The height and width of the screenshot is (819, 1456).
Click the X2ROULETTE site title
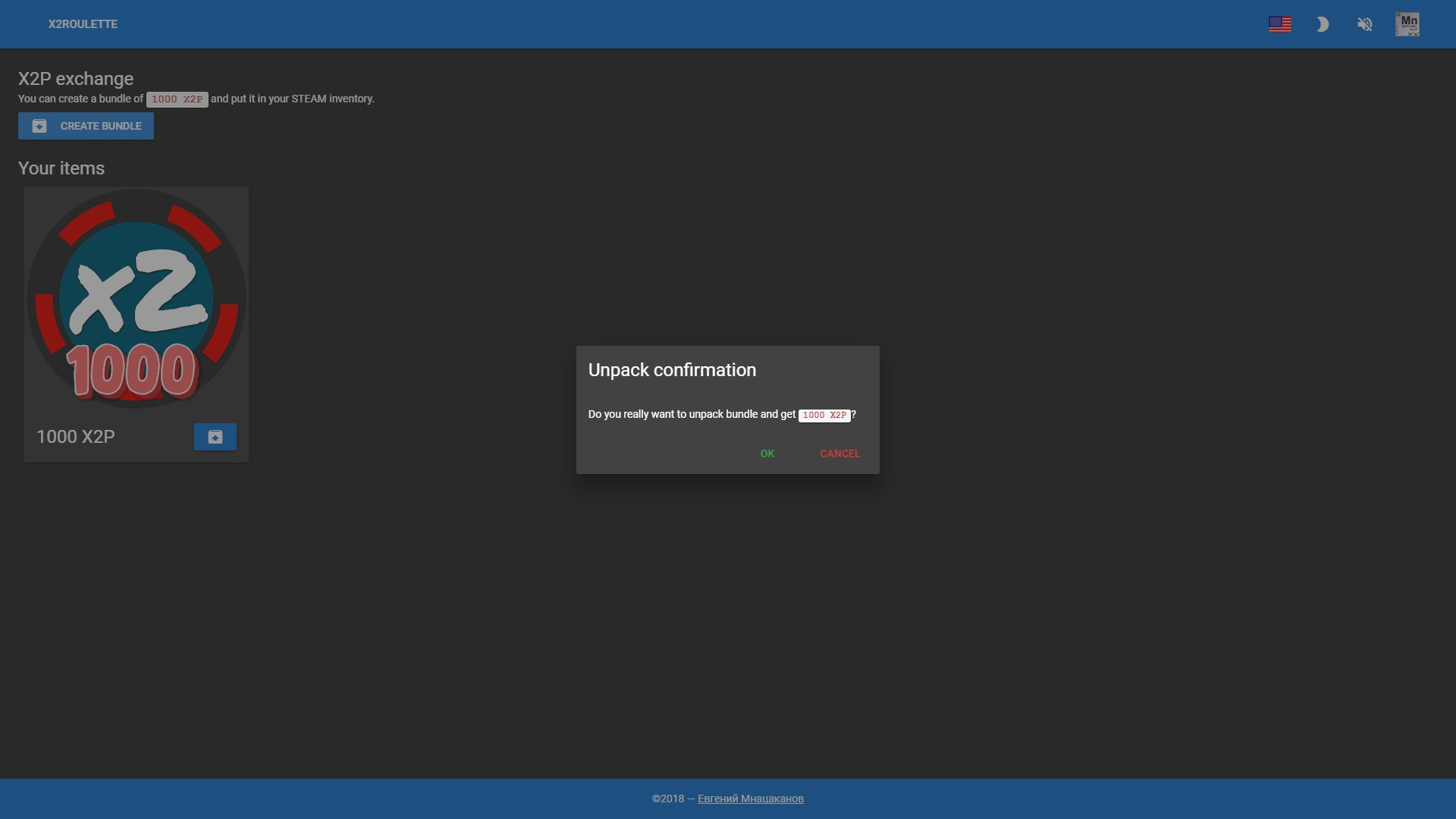click(x=83, y=24)
